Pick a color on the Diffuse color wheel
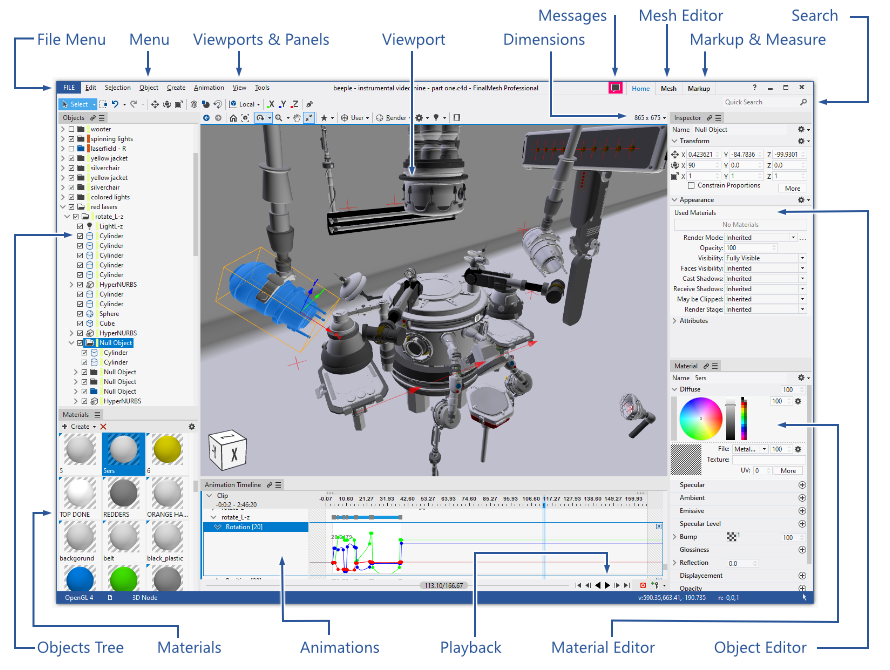Viewport: 890px width, 670px height. (700, 419)
